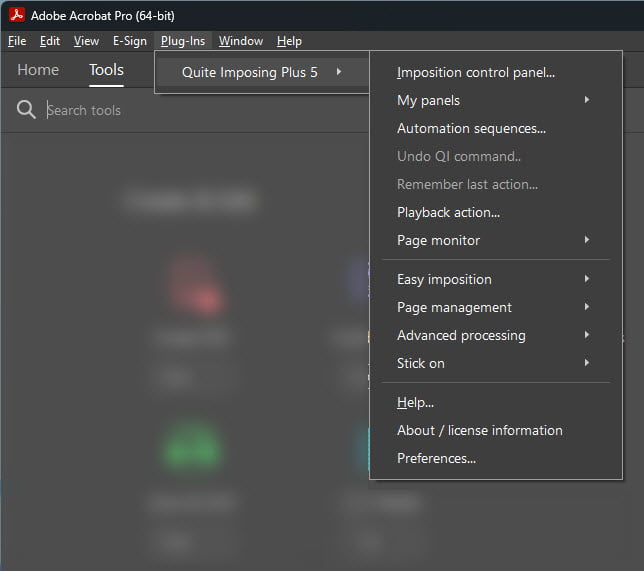Open the View menu
Viewport: 644px width, 571px height.
(x=86, y=41)
